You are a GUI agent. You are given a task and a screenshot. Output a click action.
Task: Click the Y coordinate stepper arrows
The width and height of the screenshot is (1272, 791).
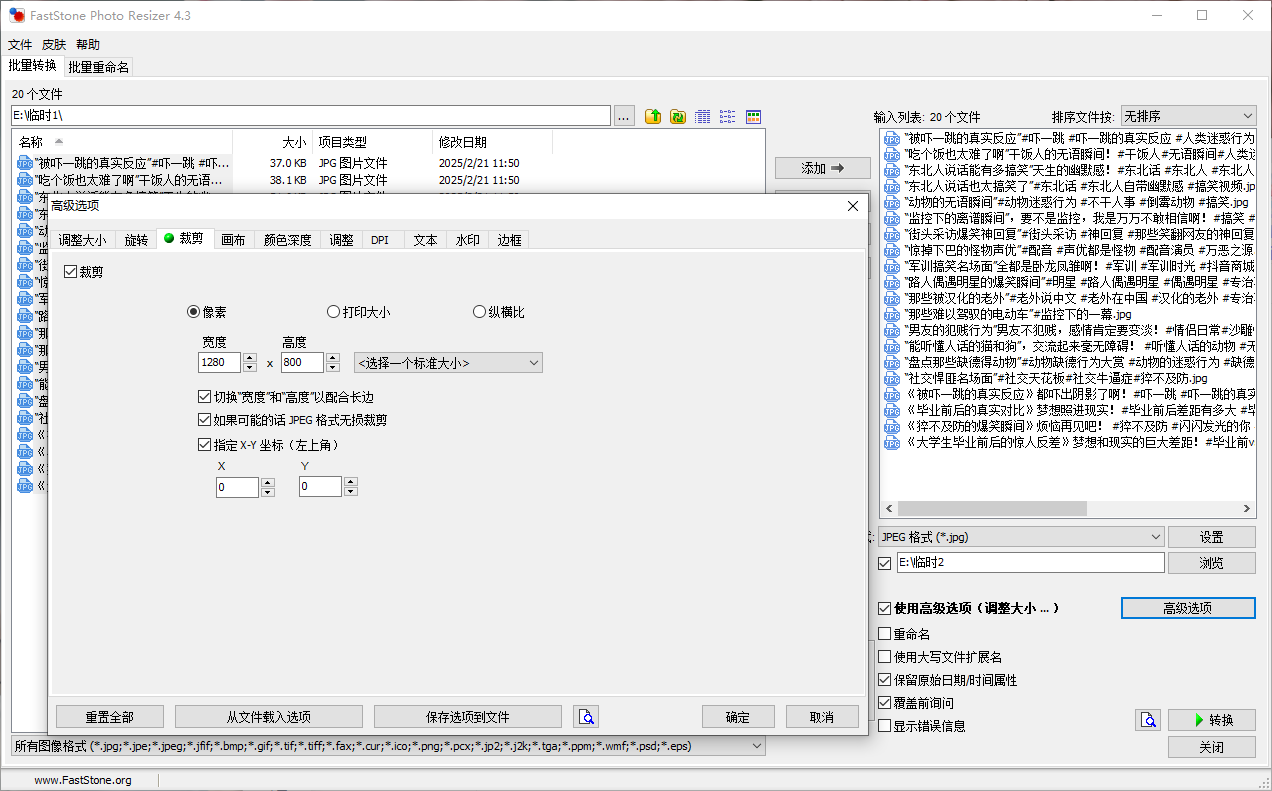point(350,487)
